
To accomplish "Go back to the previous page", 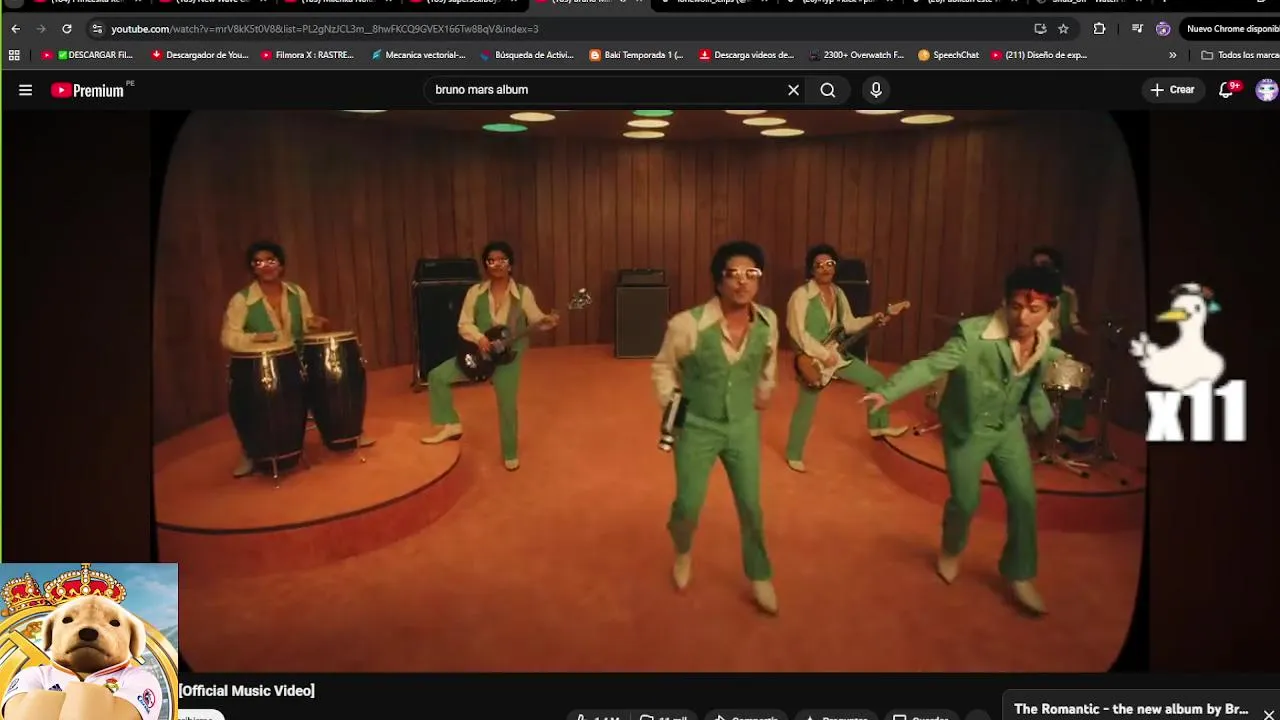I will point(15,29).
